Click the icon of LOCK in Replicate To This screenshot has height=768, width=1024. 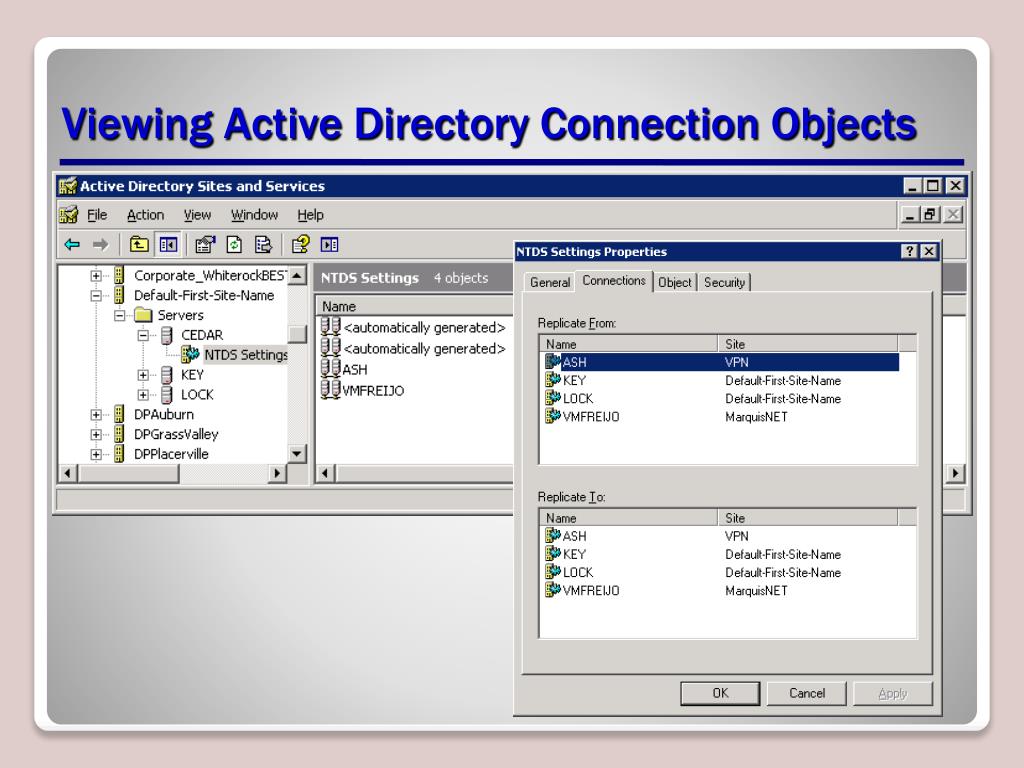pos(552,572)
